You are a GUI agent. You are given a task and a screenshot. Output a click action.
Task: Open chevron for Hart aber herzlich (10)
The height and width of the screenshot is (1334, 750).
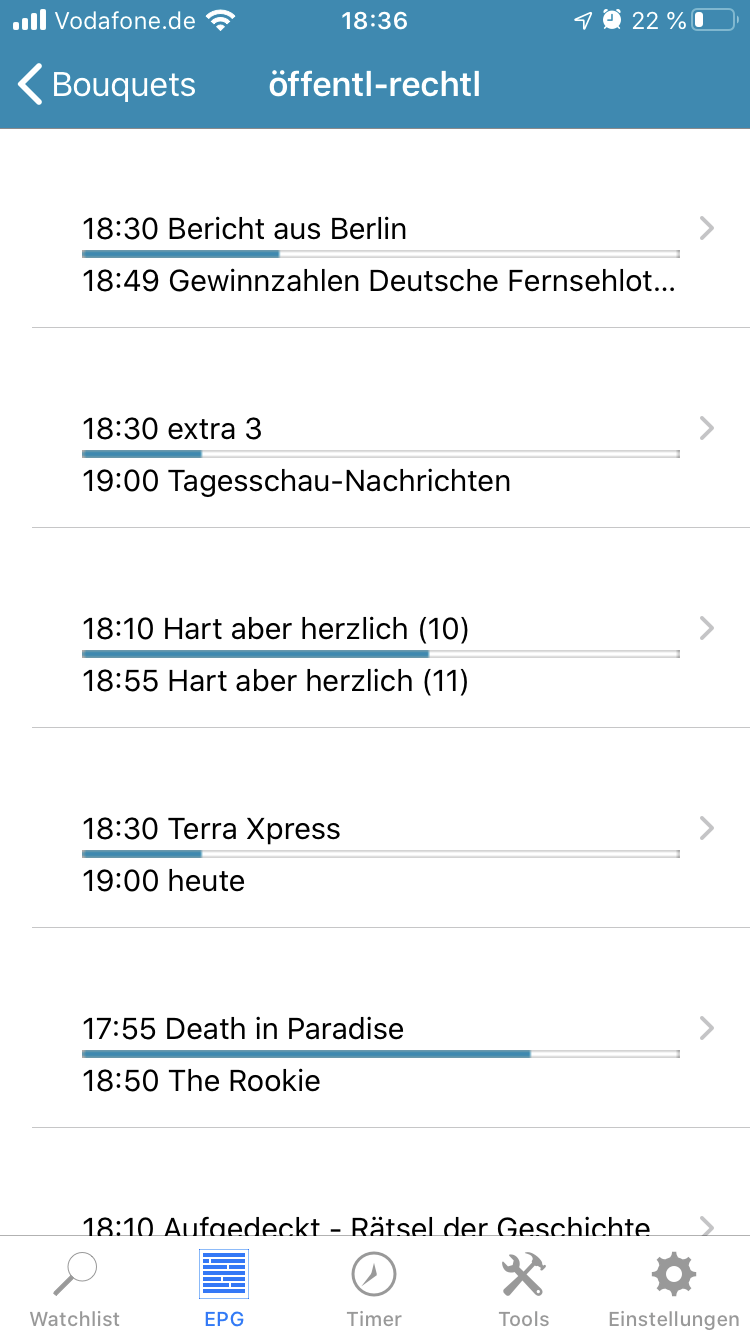[707, 629]
